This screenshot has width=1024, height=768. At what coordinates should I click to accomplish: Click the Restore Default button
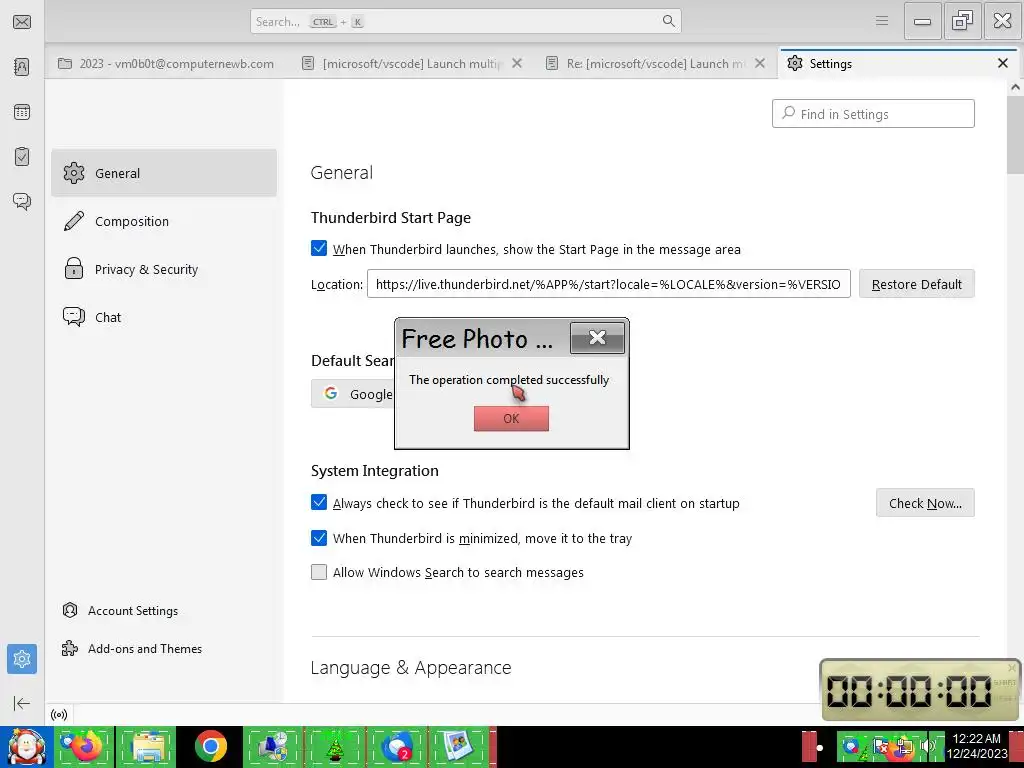pos(916,284)
